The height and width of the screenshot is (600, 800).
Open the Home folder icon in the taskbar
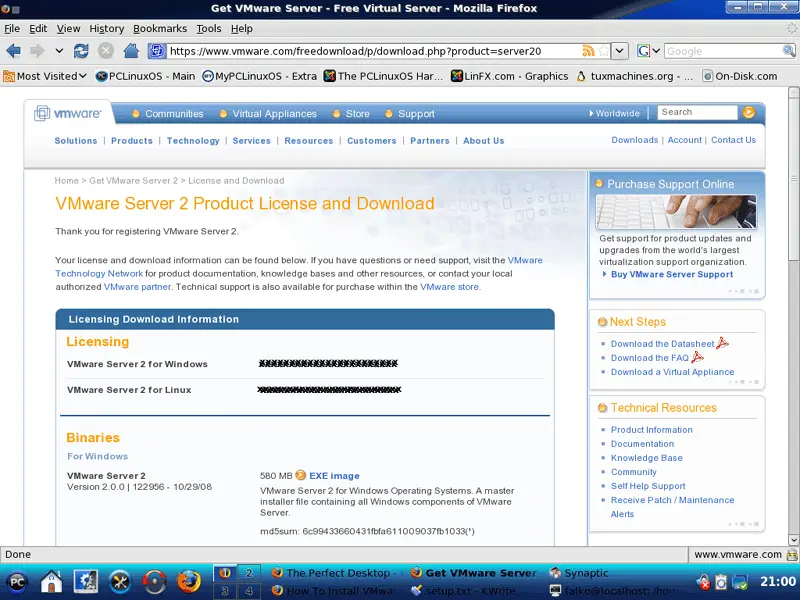point(52,582)
